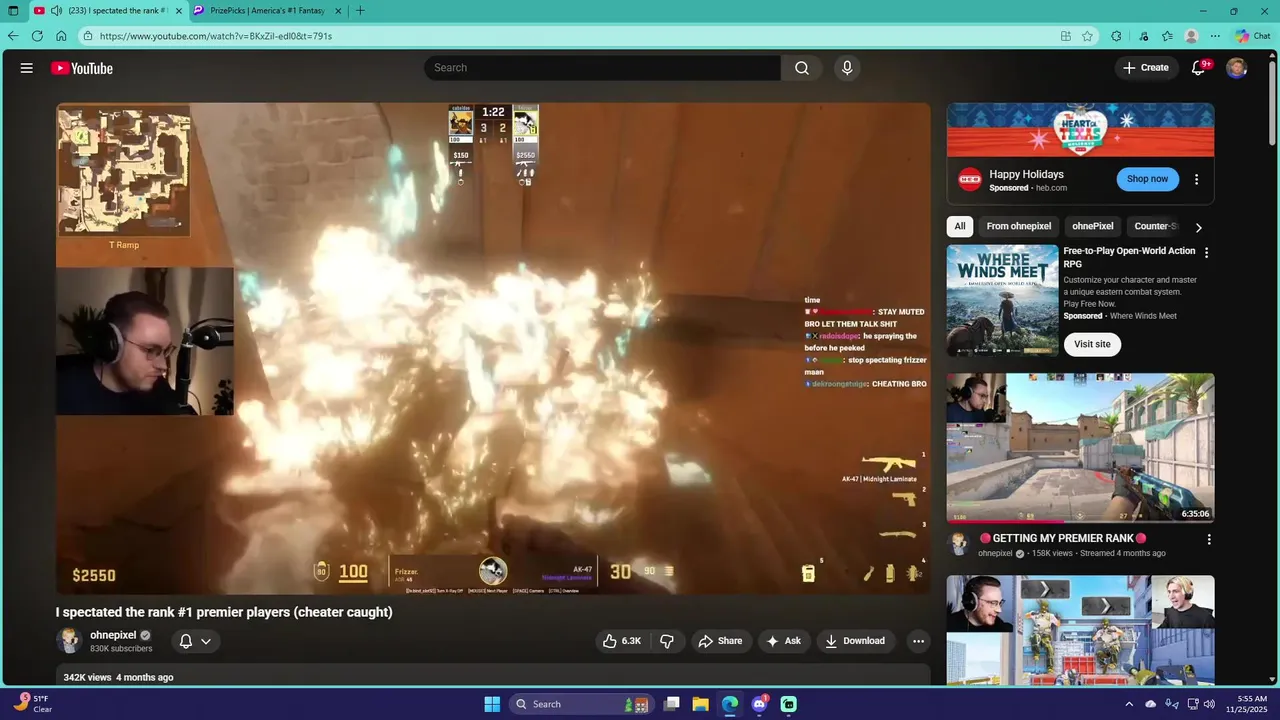The image size is (1280, 720).
Task: Show hidden system tray icons
Action: 1129,704
